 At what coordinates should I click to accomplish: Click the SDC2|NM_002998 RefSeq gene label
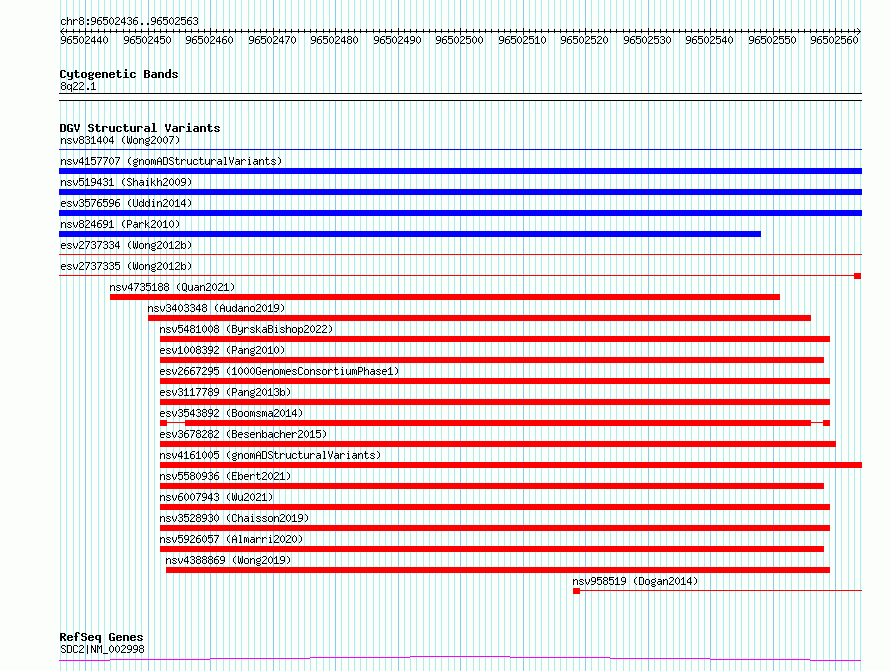pos(102,649)
